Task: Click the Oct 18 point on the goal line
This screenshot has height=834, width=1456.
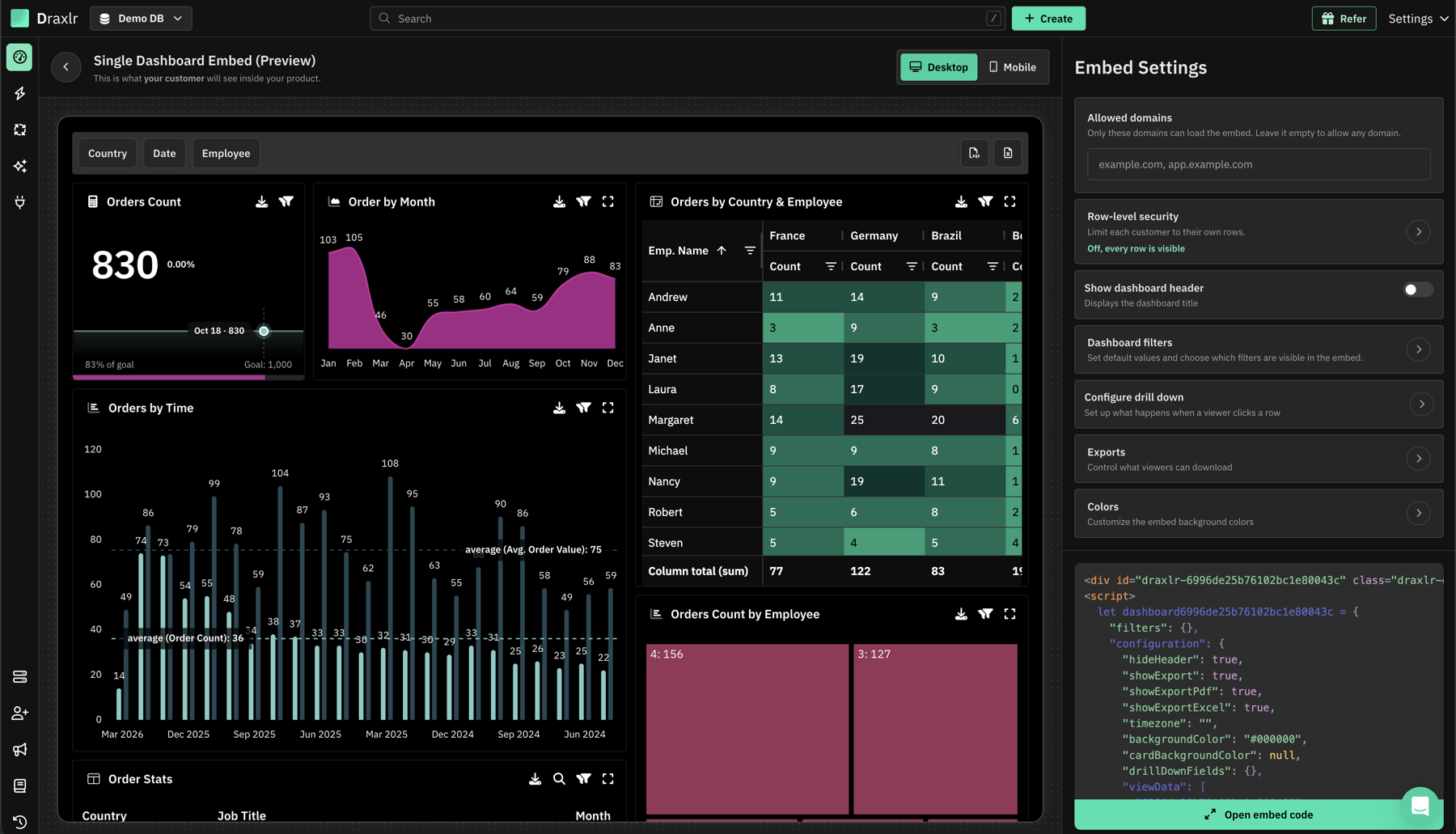Action: click(264, 331)
